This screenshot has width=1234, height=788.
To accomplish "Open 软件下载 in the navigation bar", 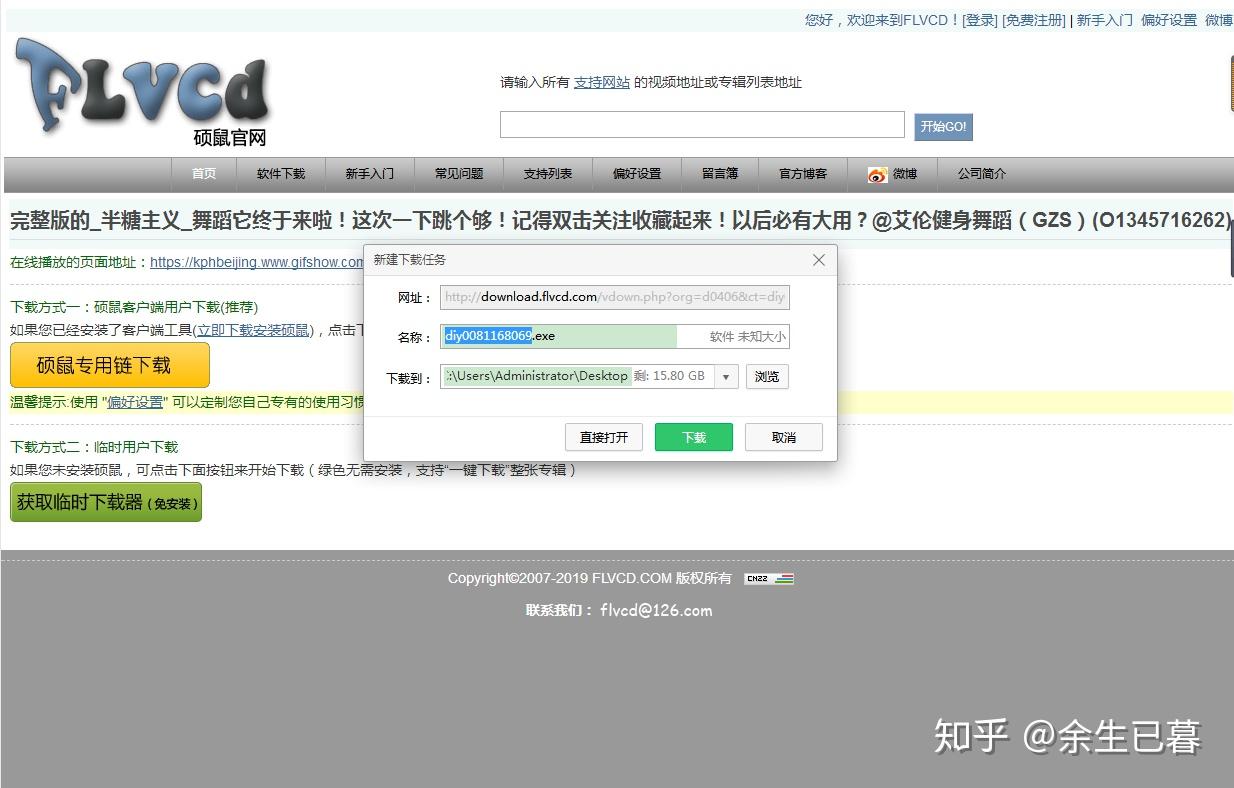I will point(281,174).
